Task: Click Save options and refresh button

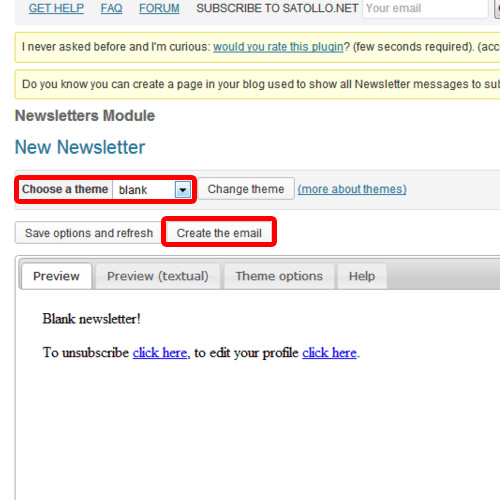Action: [x=89, y=233]
